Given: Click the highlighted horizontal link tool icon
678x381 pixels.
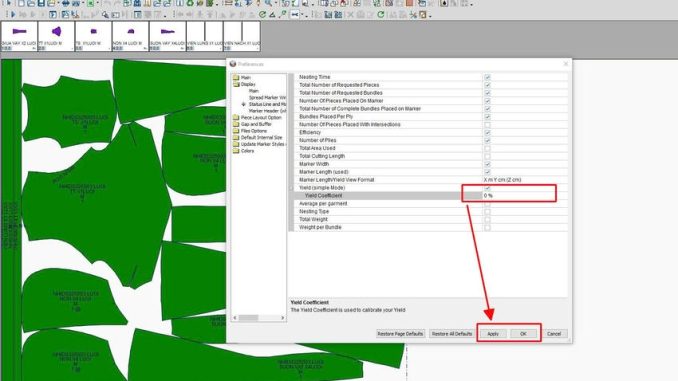Looking at the screenshot, I should 295,14.
